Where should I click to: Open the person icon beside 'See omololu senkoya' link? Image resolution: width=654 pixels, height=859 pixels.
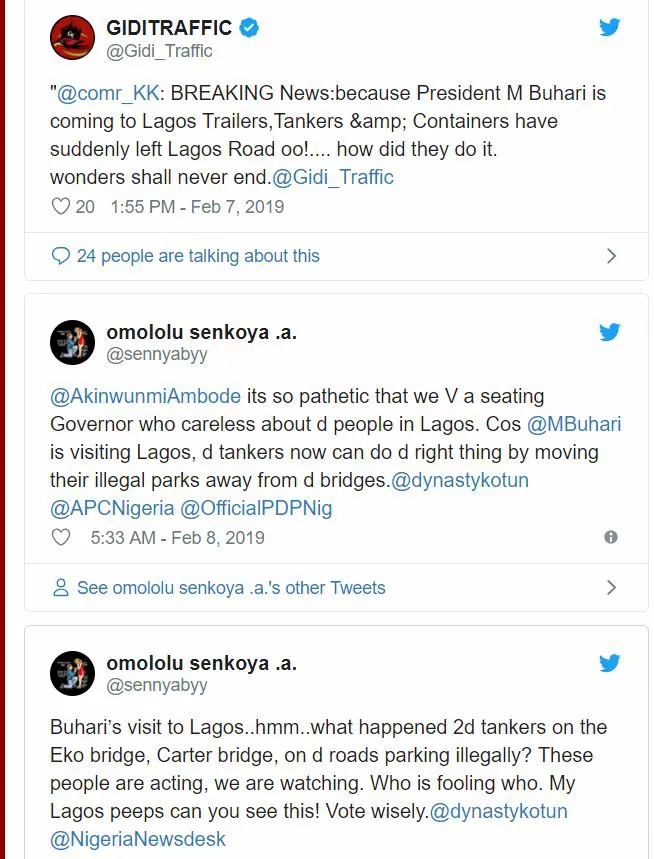point(60,587)
